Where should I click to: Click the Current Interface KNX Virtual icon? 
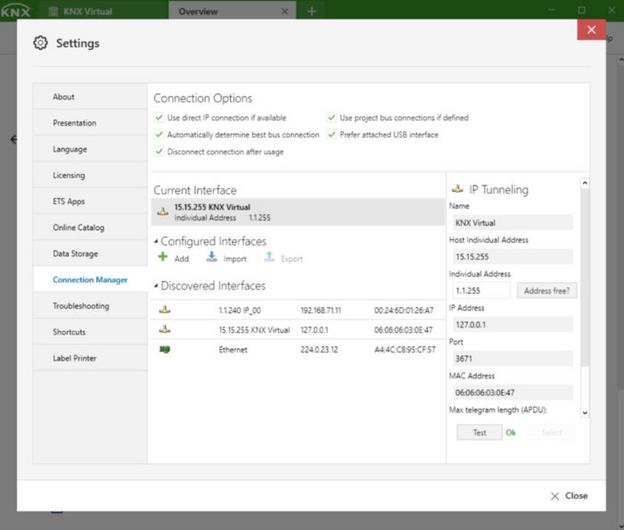(x=163, y=211)
